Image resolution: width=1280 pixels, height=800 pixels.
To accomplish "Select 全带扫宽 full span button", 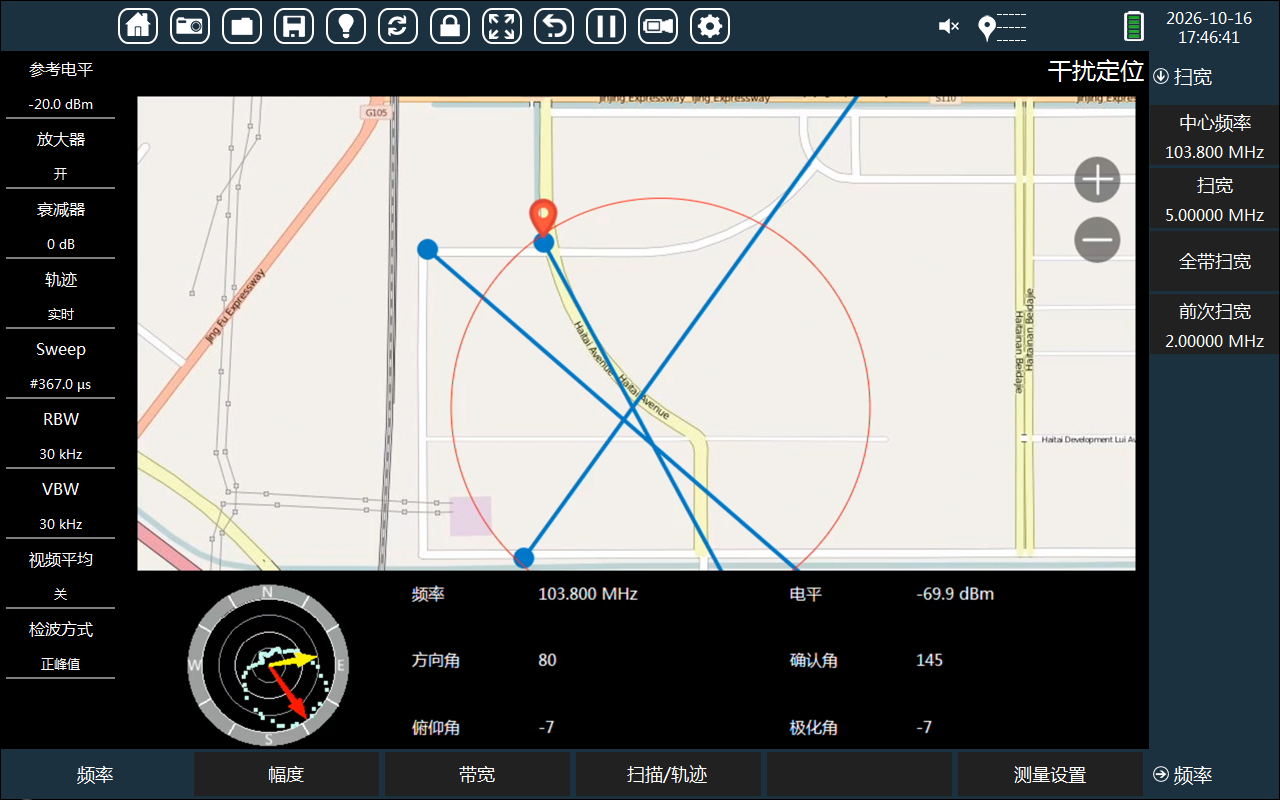I will [x=1215, y=261].
